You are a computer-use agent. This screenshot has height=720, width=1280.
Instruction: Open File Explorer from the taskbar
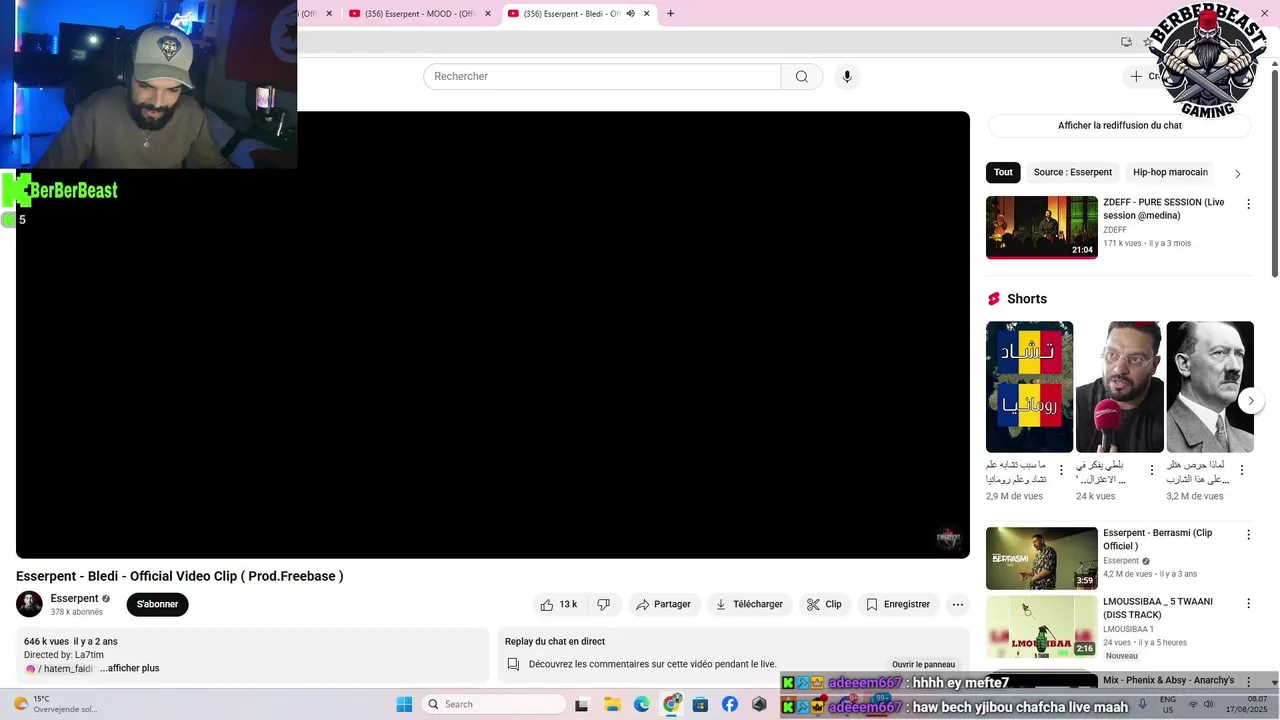(612, 704)
